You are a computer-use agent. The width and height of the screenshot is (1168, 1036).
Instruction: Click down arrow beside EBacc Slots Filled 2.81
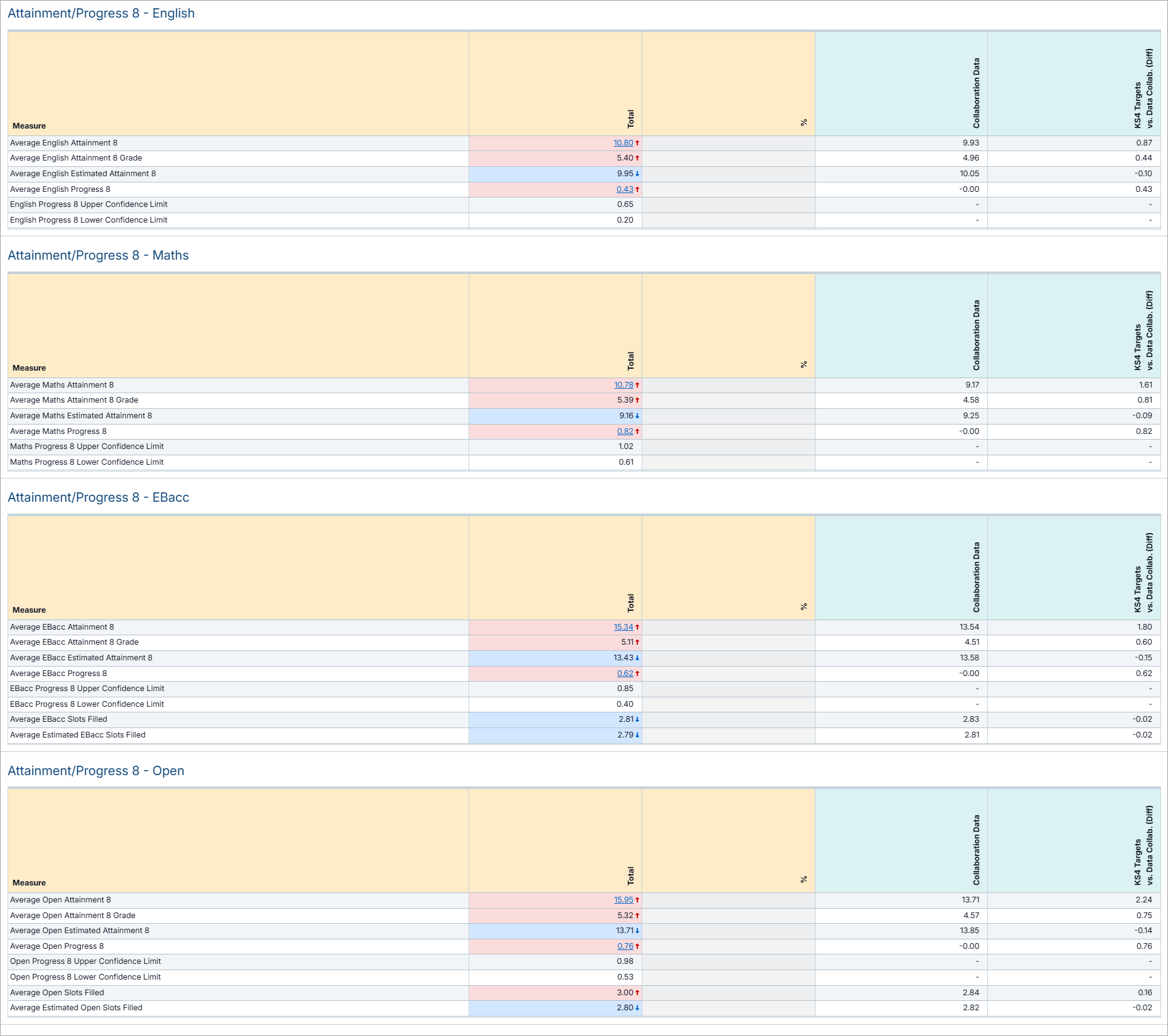(x=637, y=720)
